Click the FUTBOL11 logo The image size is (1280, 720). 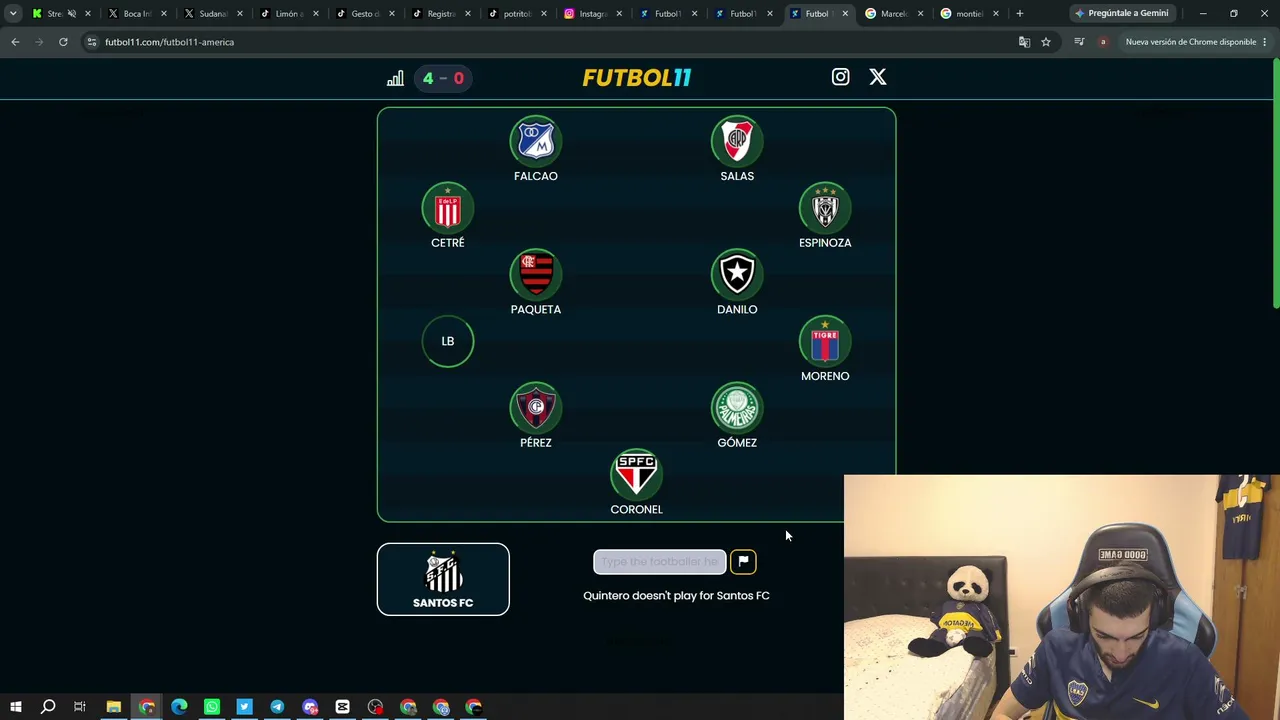[637, 78]
